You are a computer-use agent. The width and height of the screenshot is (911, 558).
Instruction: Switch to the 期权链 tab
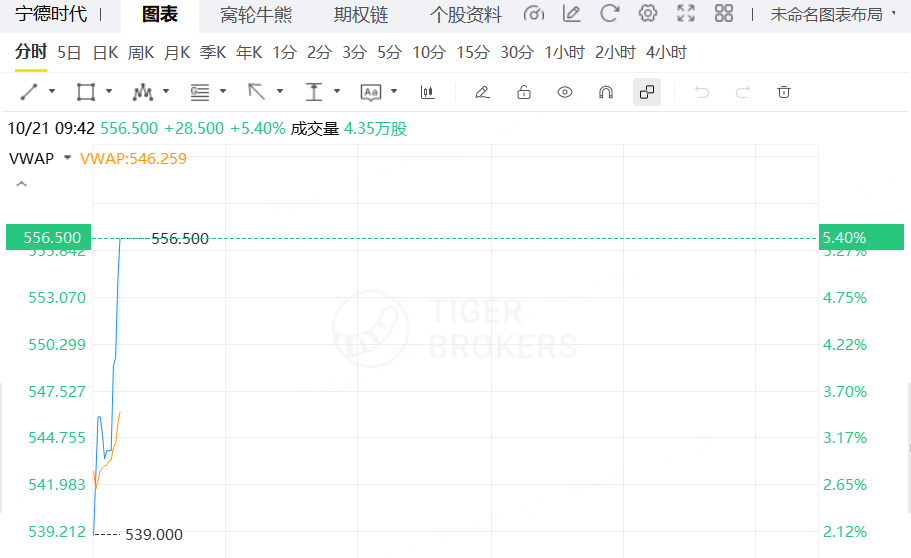(x=361, y=15)
